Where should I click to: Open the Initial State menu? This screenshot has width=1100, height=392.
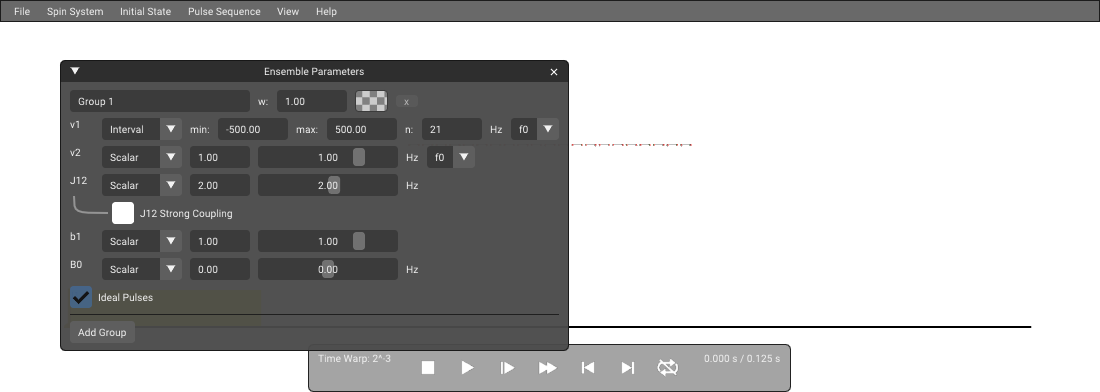tap(145, 11)
